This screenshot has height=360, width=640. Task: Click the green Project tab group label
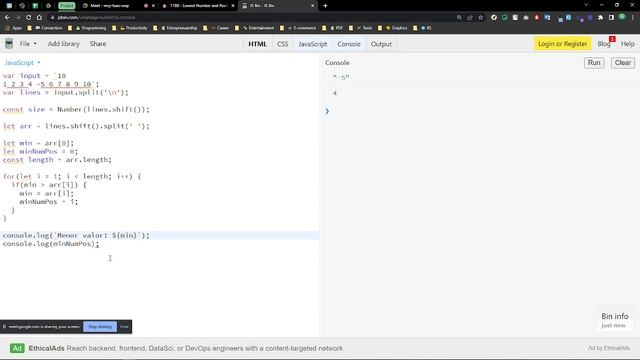(67, 6)
